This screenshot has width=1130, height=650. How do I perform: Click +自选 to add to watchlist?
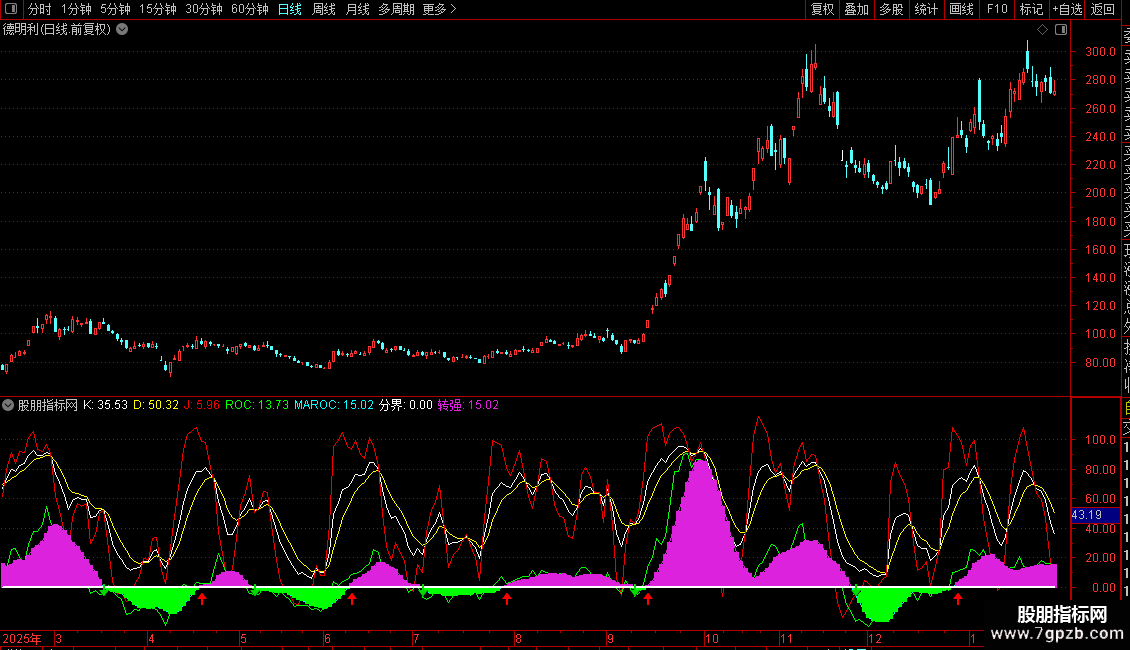pos(1067,9)
